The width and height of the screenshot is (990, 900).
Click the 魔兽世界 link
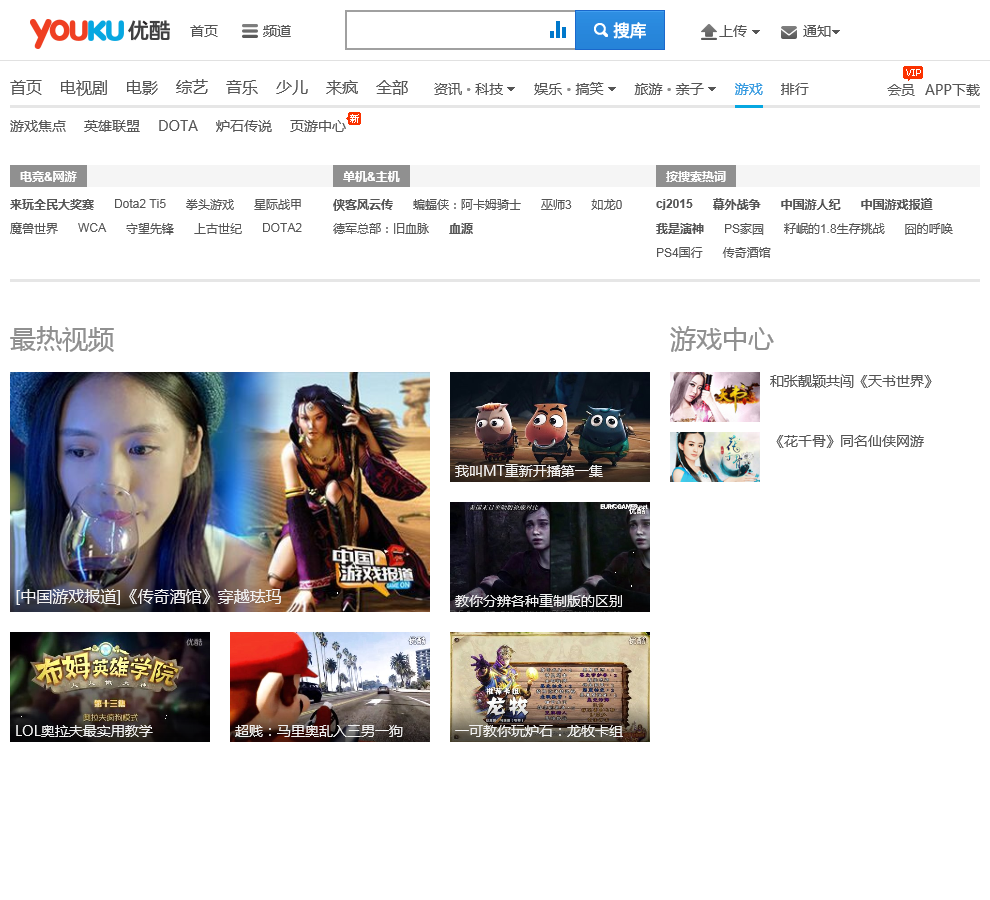click(x=34, y=229)
